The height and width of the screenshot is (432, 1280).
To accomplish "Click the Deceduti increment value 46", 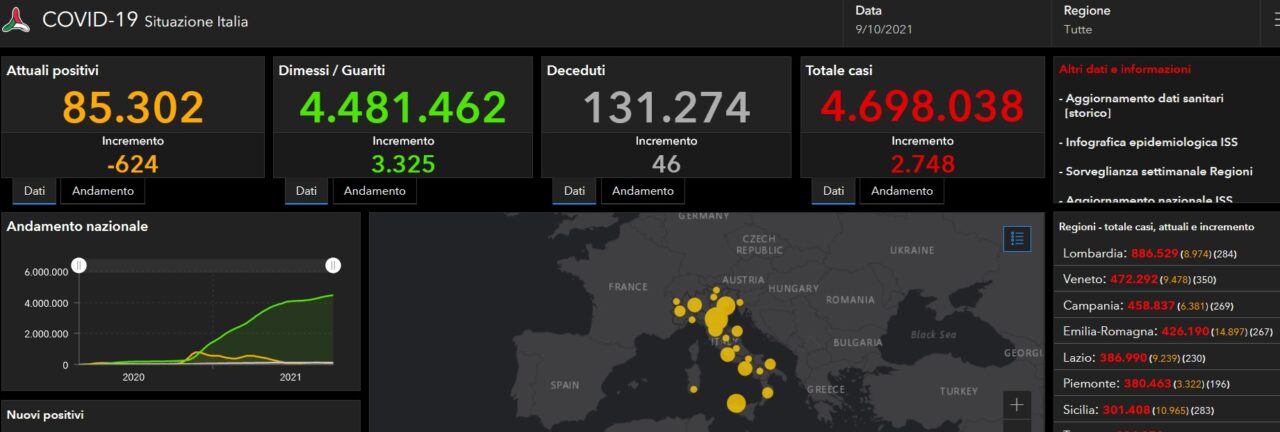I will tap(666, 164).
